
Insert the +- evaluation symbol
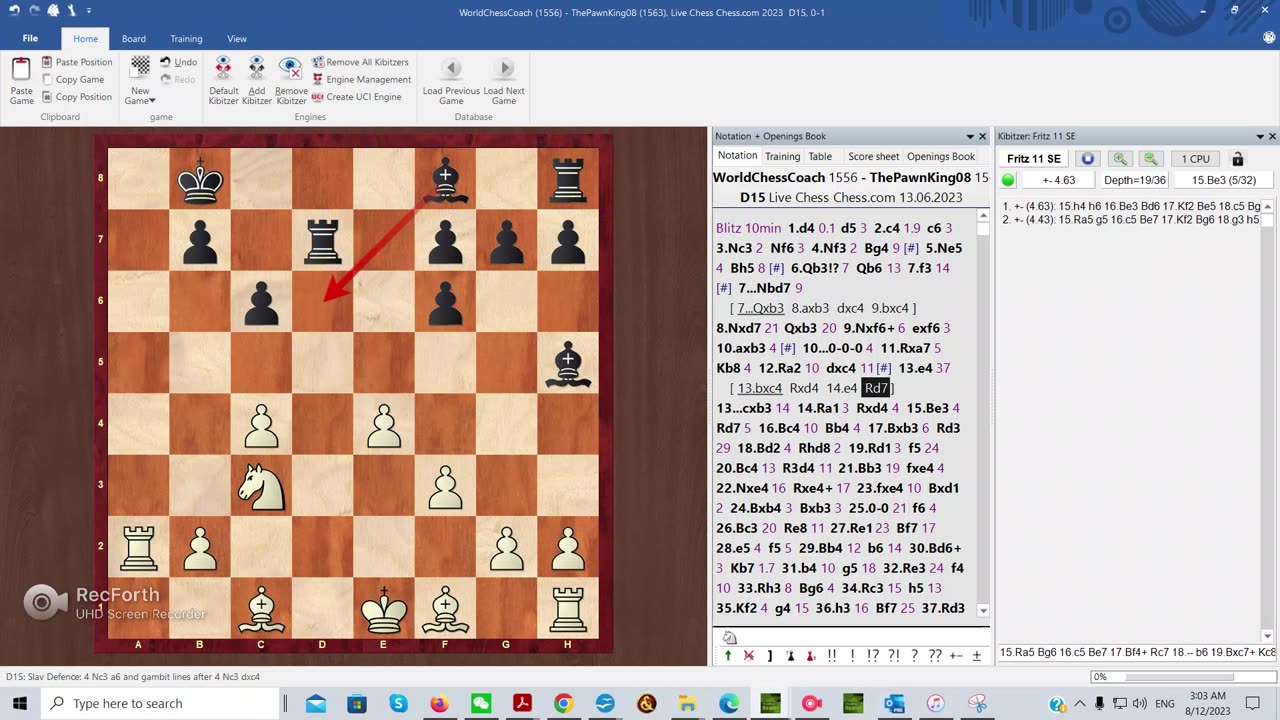pos(956,656)
